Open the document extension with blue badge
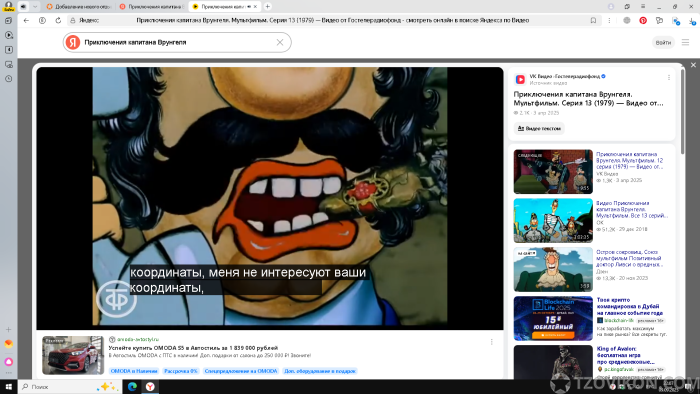Image resolution: width=700 pixels, height=394 pixels. tap(676, 21)
